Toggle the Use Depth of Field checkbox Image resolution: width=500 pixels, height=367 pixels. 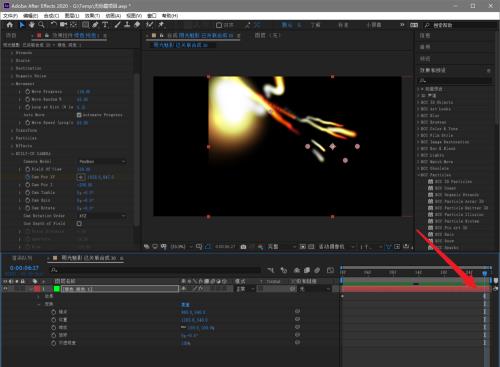79,224
